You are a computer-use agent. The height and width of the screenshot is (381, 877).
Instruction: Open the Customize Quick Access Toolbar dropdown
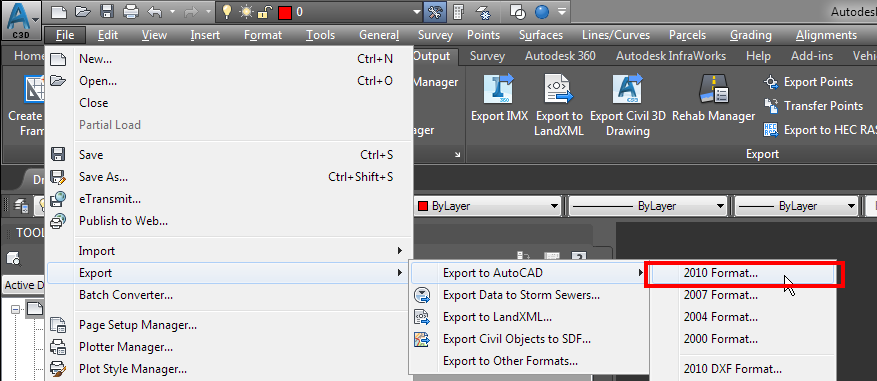pyautogui.click(x=562, y=12)
